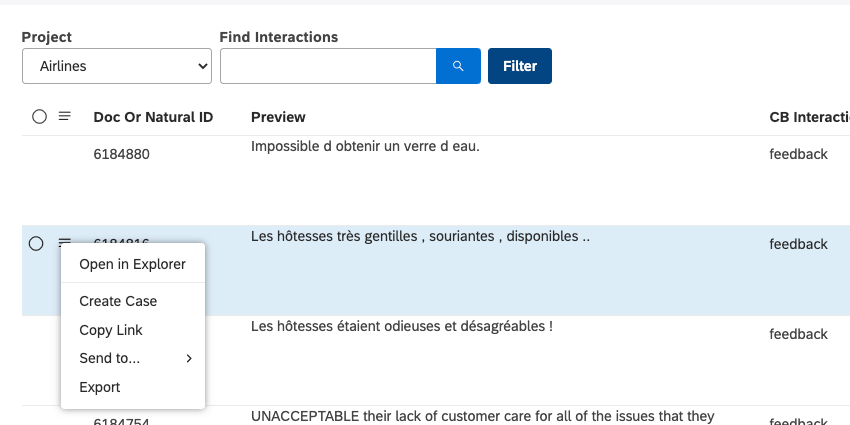850x425 pixels.
Task: Select the header row radio circle
Action: coord(39,117)
